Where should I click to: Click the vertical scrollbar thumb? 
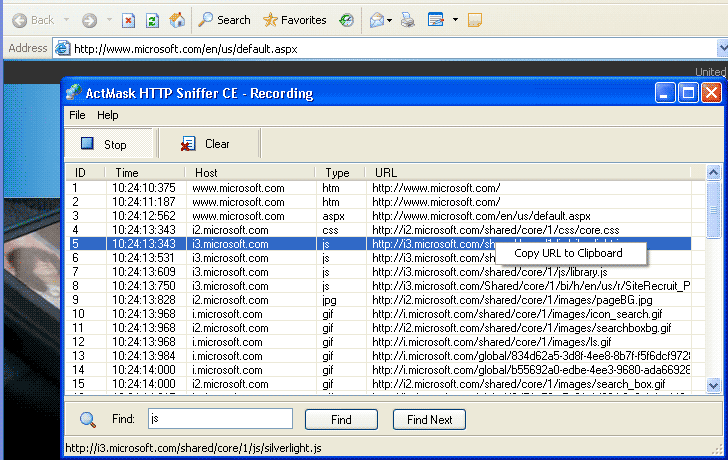(713, 210)
